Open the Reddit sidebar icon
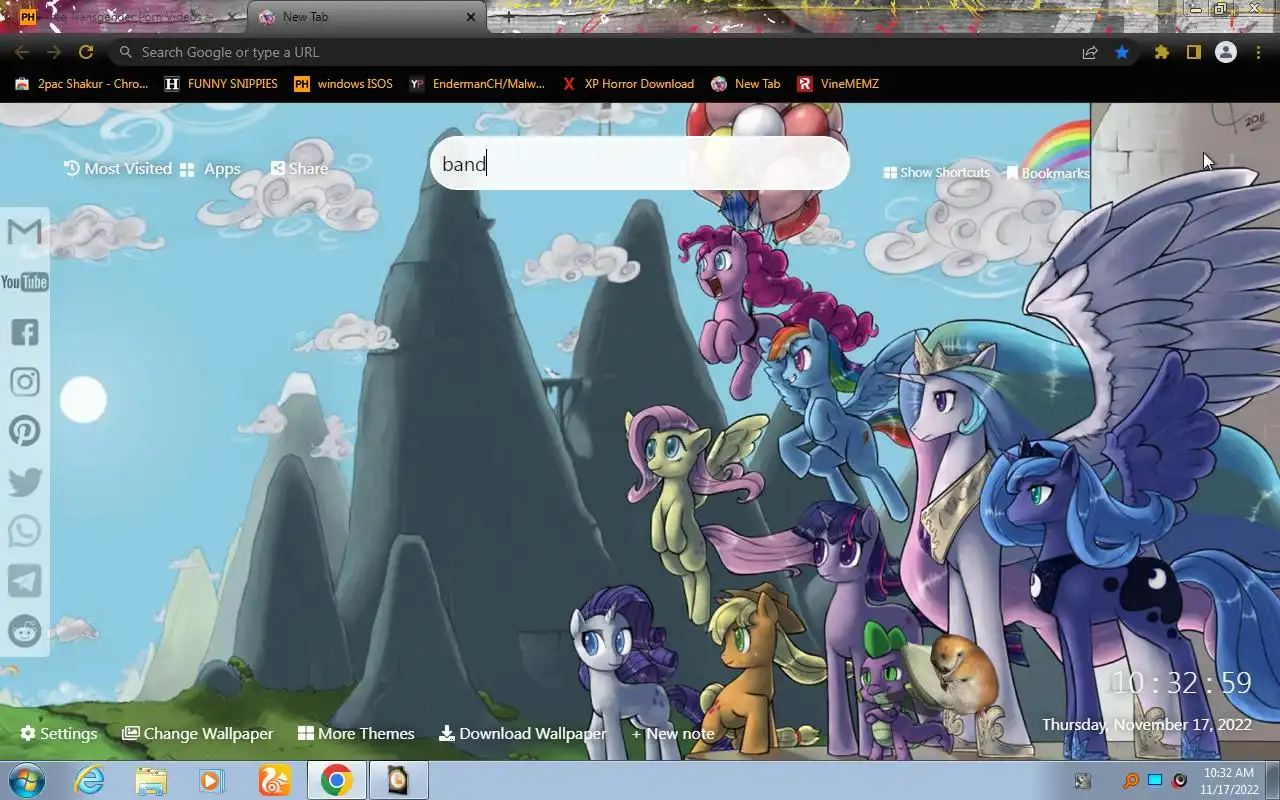Image resolution: width=1280 pixels, height=800 pixels. (x=24, y=631)
